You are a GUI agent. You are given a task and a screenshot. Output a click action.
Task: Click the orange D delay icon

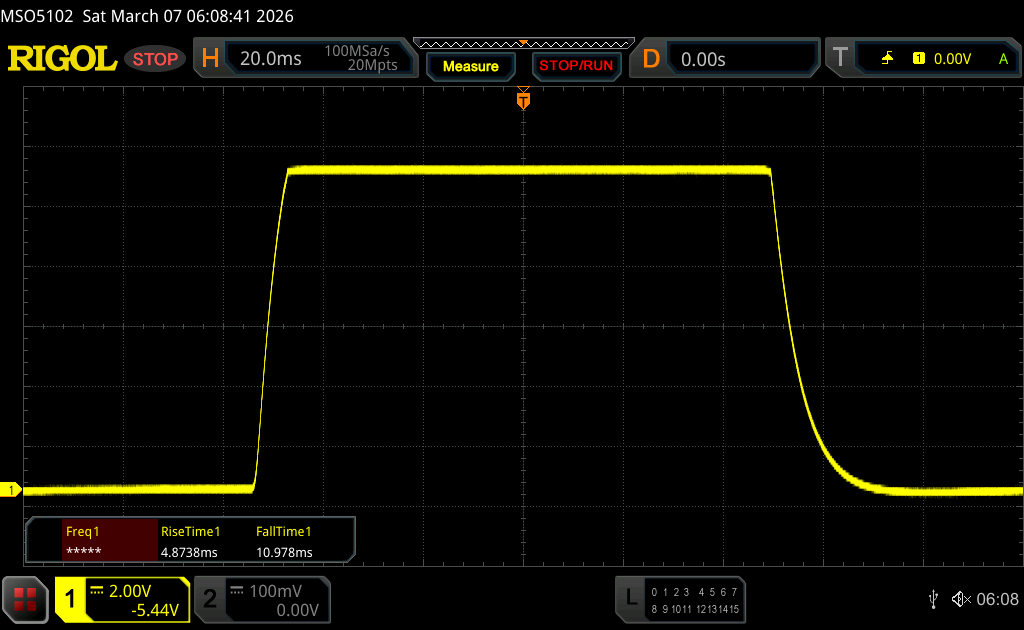point(651,59)
